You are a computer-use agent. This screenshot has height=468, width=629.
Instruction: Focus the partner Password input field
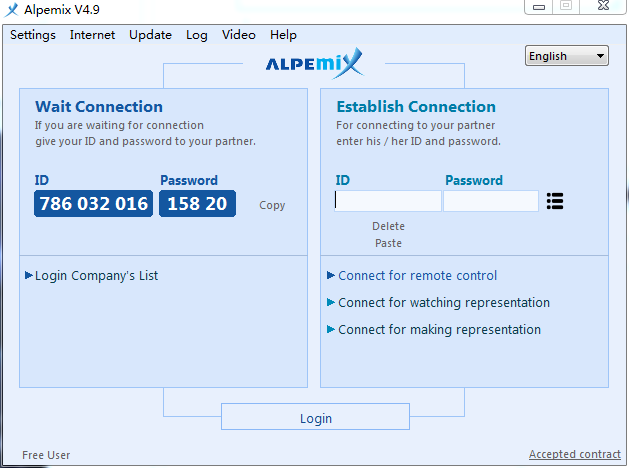(491, 201)
